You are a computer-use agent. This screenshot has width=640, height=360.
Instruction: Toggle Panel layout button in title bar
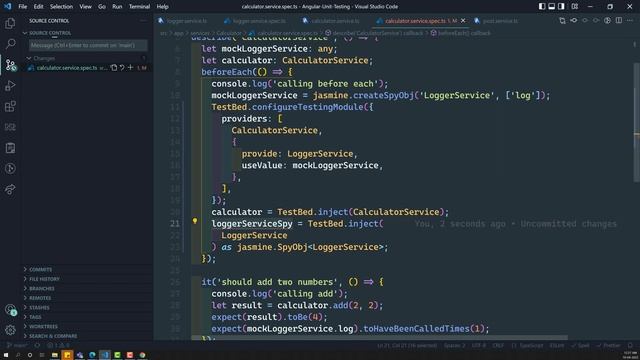point(551,7)
